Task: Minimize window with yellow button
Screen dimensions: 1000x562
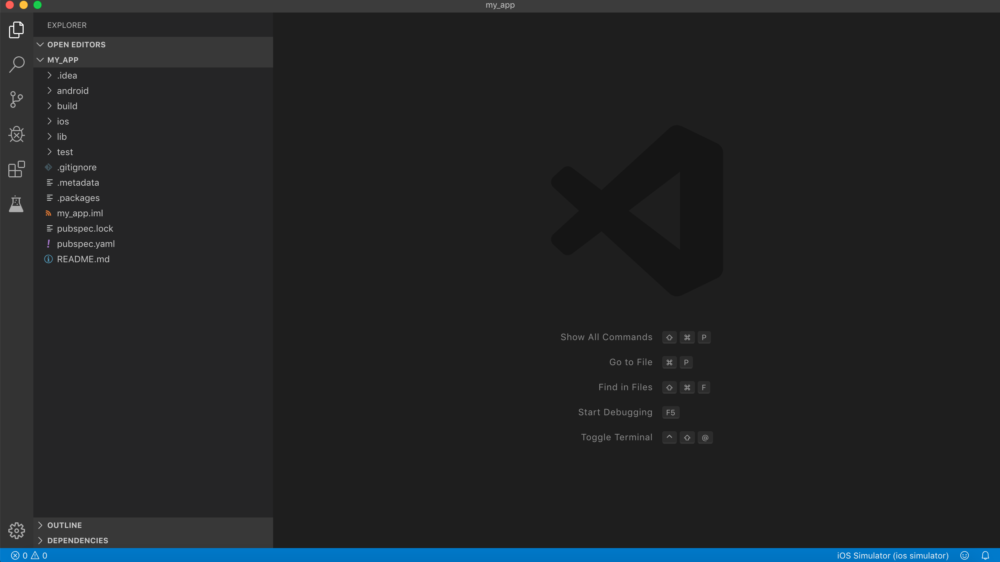Action: coord(24,5)
